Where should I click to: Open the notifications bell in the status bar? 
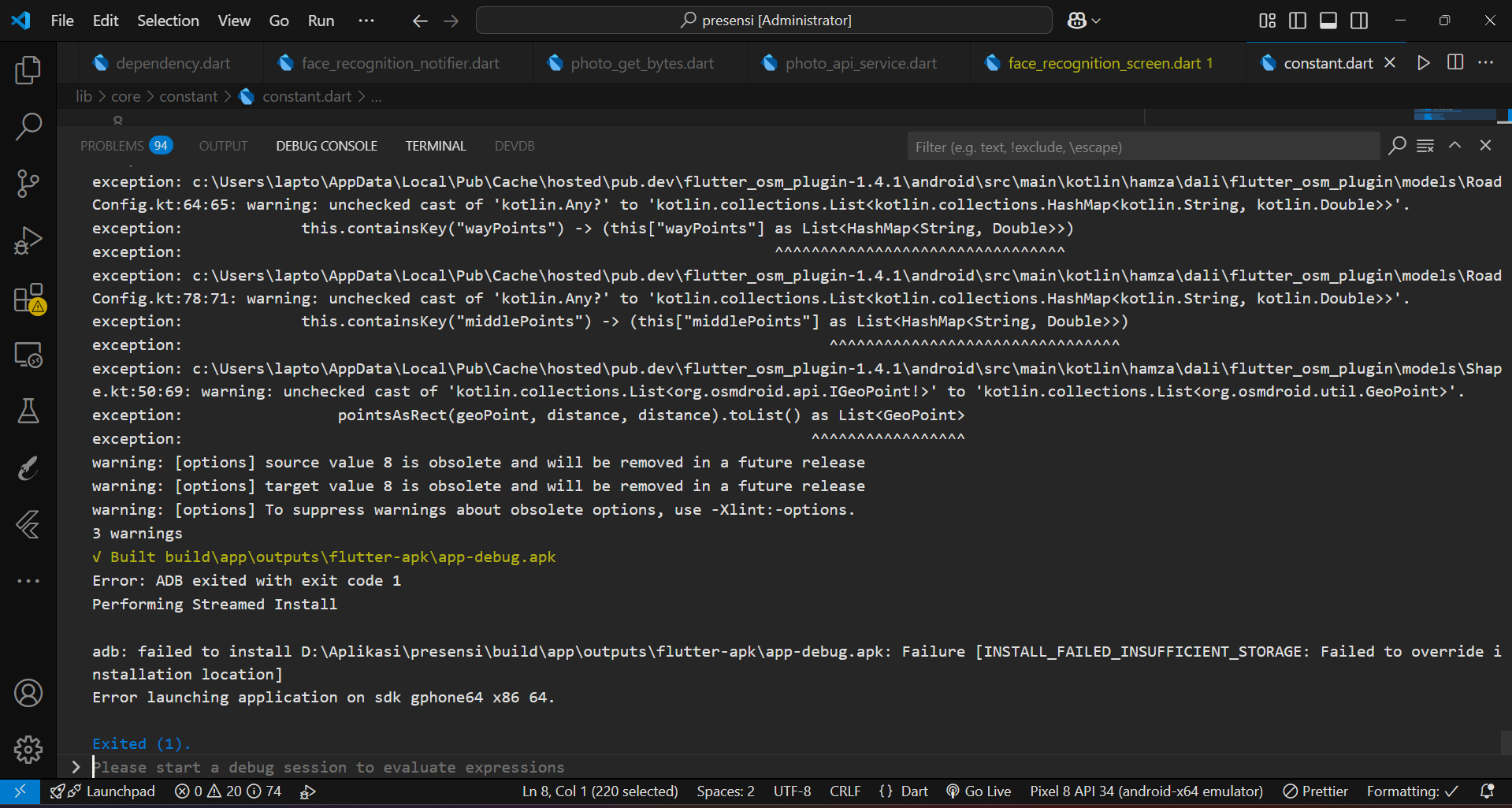click(1488, 791)
